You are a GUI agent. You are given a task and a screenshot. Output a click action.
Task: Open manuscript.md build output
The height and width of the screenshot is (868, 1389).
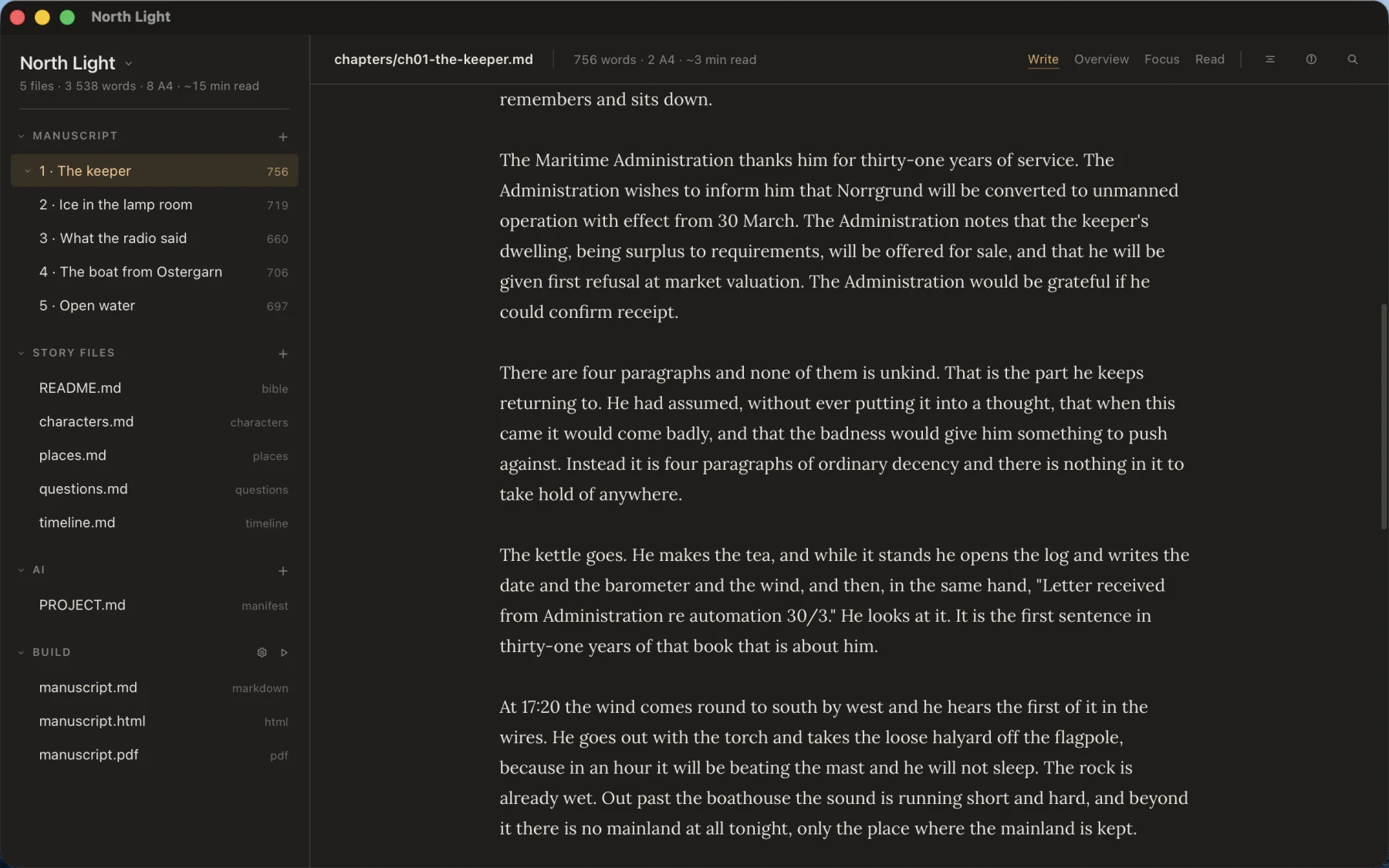[x=154, y=687]
